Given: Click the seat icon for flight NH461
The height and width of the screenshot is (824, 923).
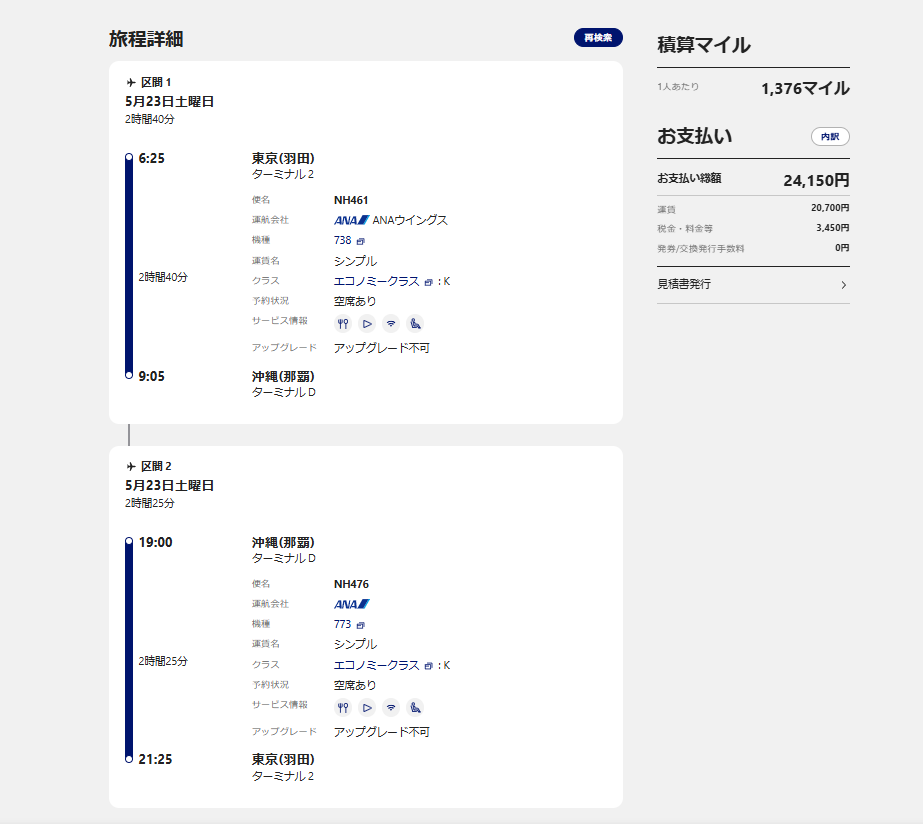Looking at the screenshot, I should pyautogui.click(x=415, y=323).
